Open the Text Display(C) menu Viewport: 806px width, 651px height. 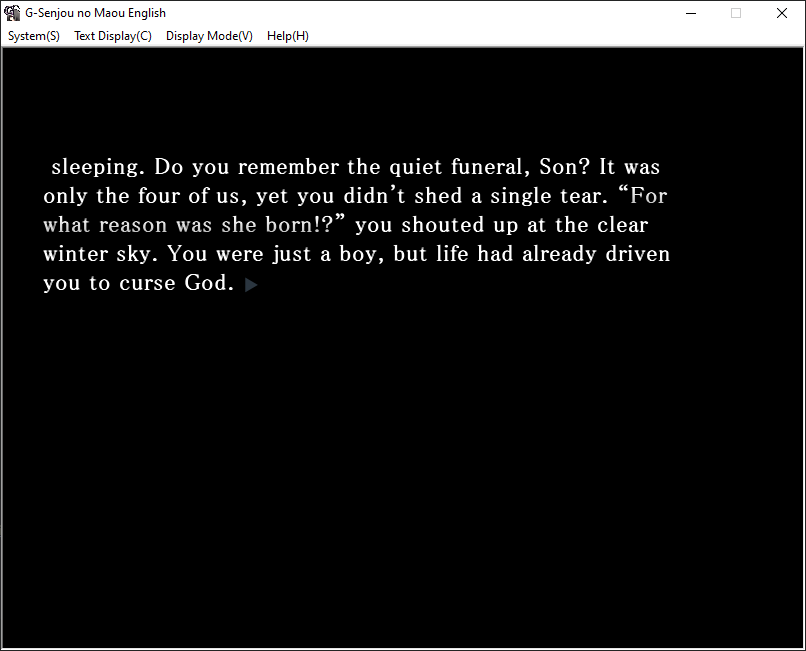point(113,36)
